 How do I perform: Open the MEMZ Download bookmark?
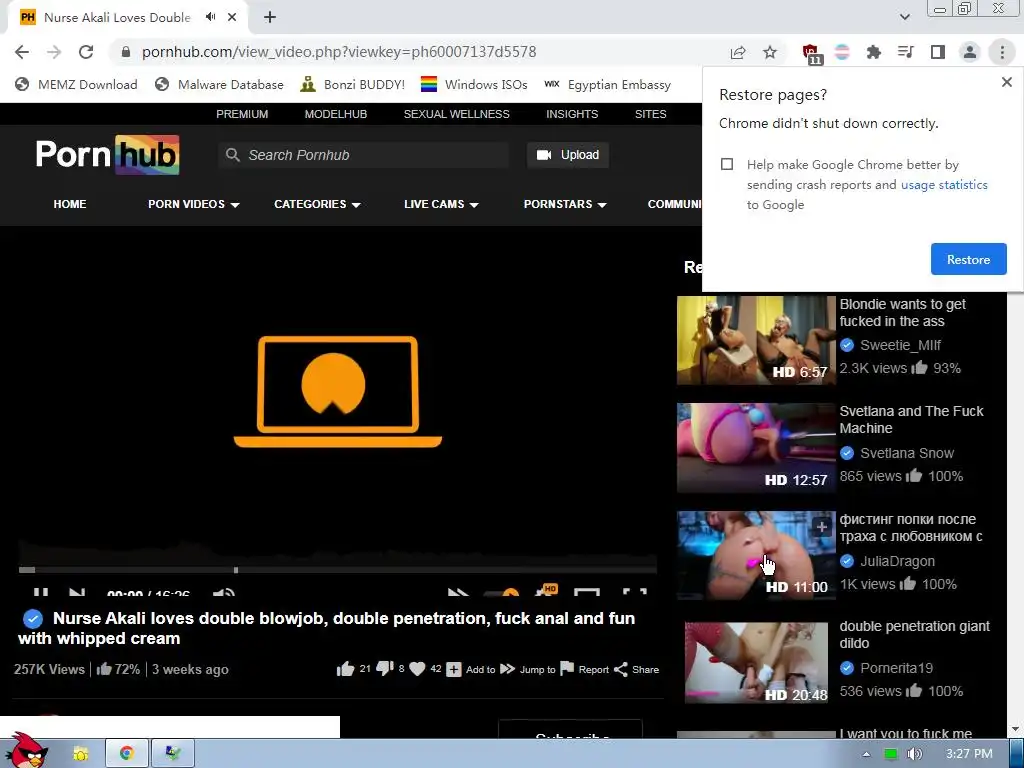(x=76, y=84)
